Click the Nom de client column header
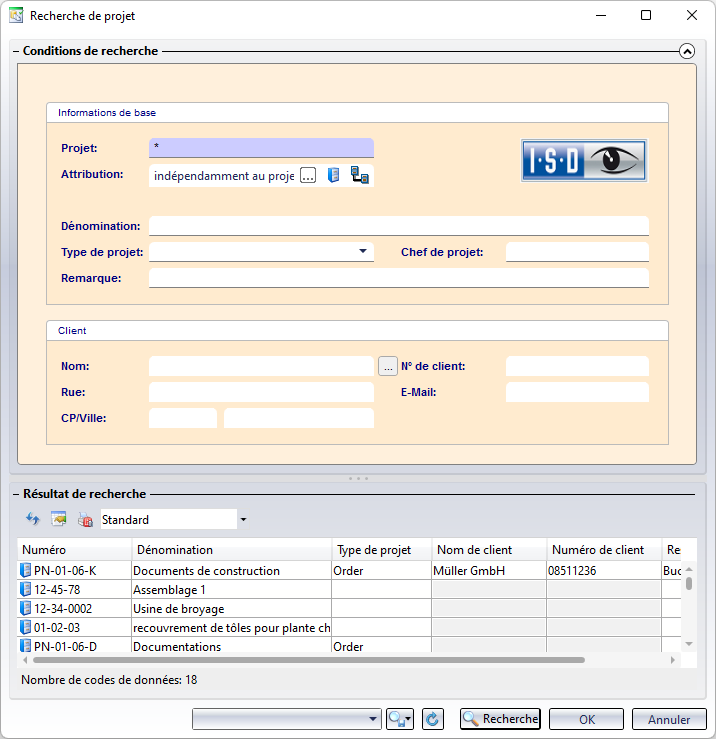 488,550
